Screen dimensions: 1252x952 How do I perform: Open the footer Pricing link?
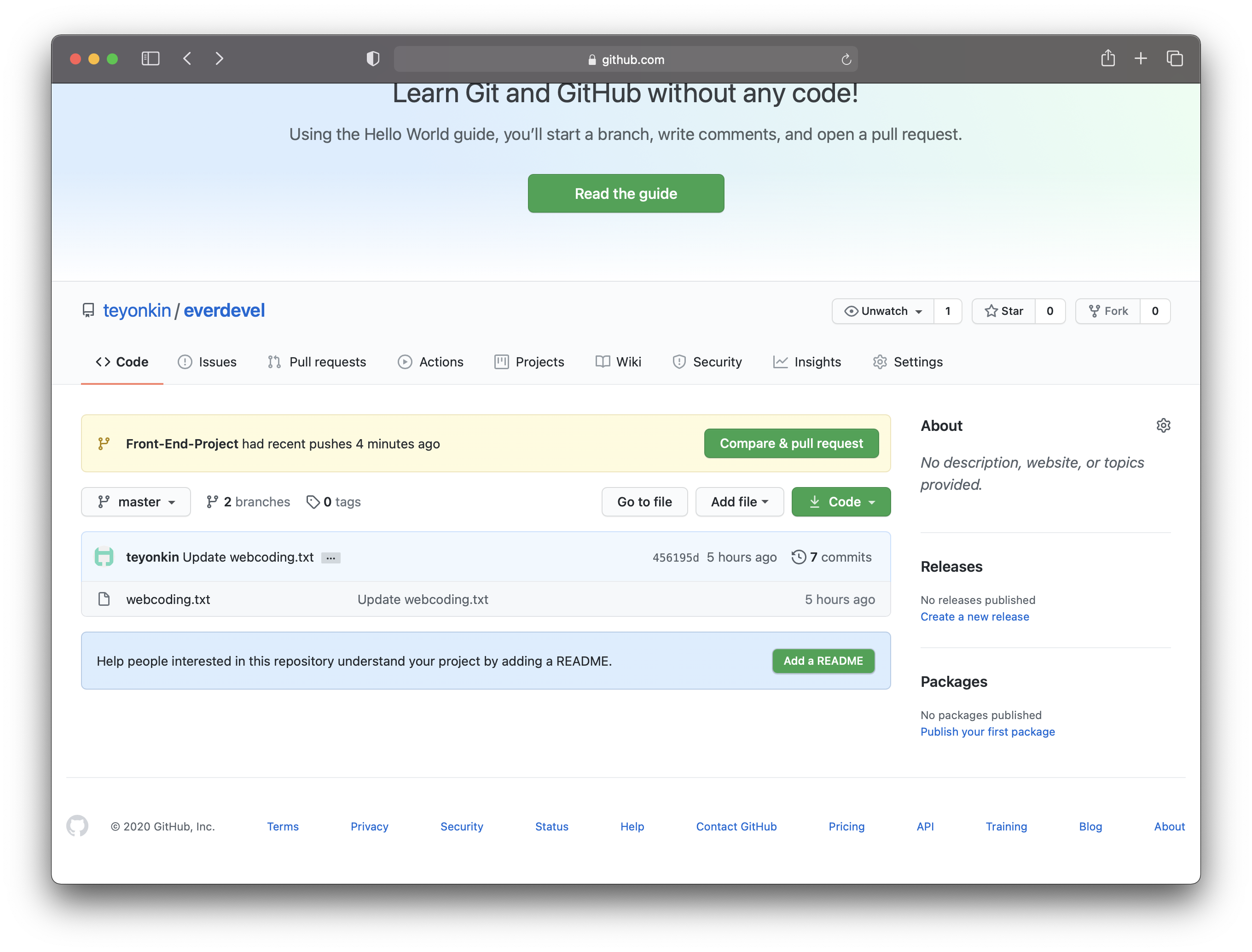[x=846, y=826]
